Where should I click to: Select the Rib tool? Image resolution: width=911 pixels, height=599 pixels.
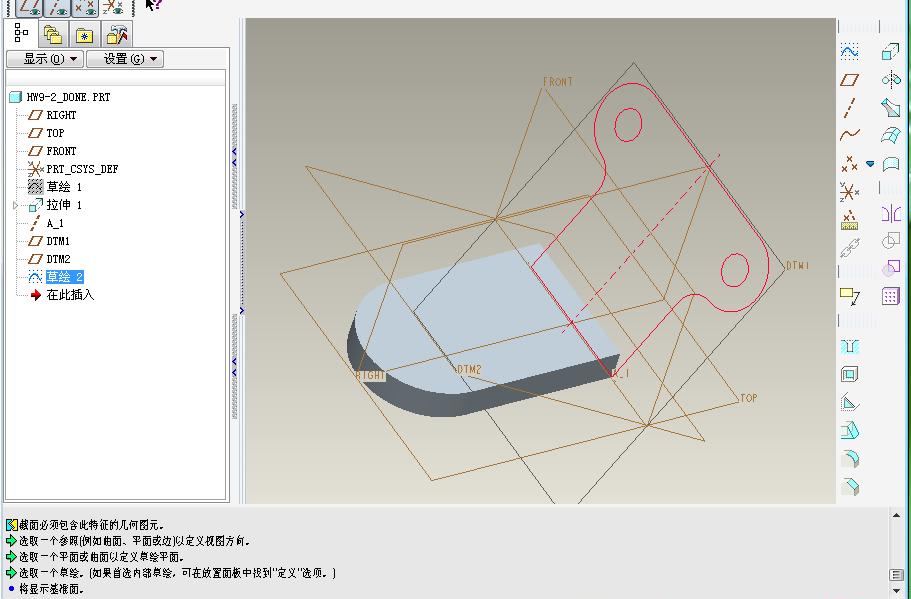(x=849, y=402)
